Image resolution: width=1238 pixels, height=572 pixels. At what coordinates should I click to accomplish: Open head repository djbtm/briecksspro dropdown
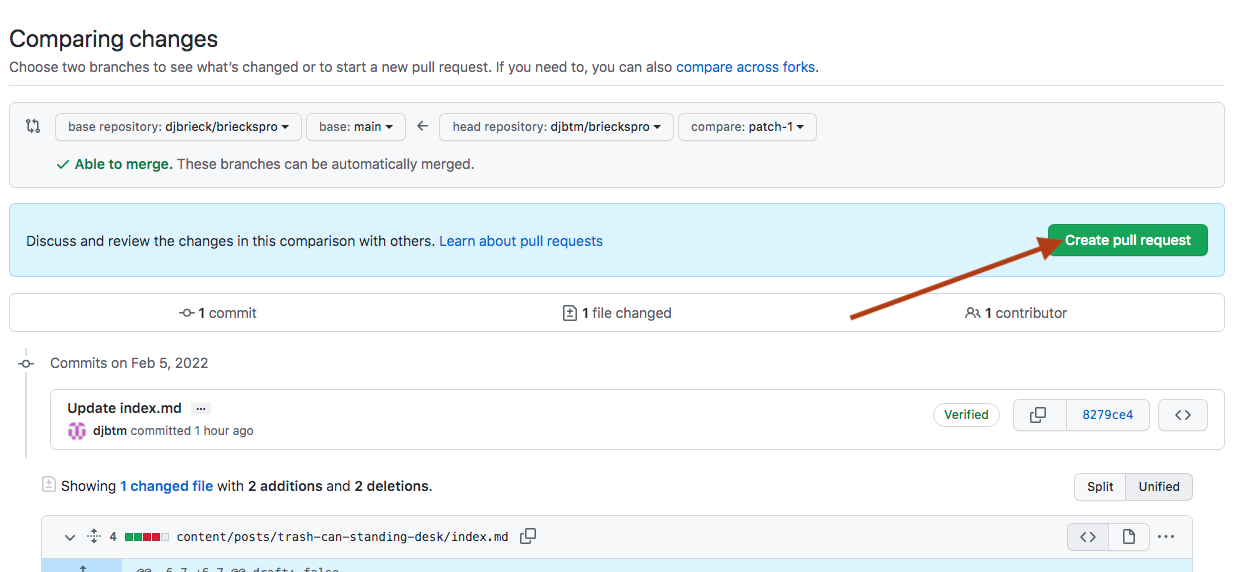(556, 127)
